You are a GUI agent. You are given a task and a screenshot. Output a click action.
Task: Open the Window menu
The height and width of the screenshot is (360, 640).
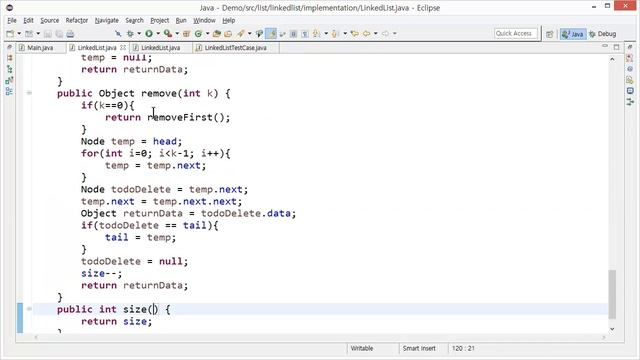pyautogui.click(x=204, y=20)
